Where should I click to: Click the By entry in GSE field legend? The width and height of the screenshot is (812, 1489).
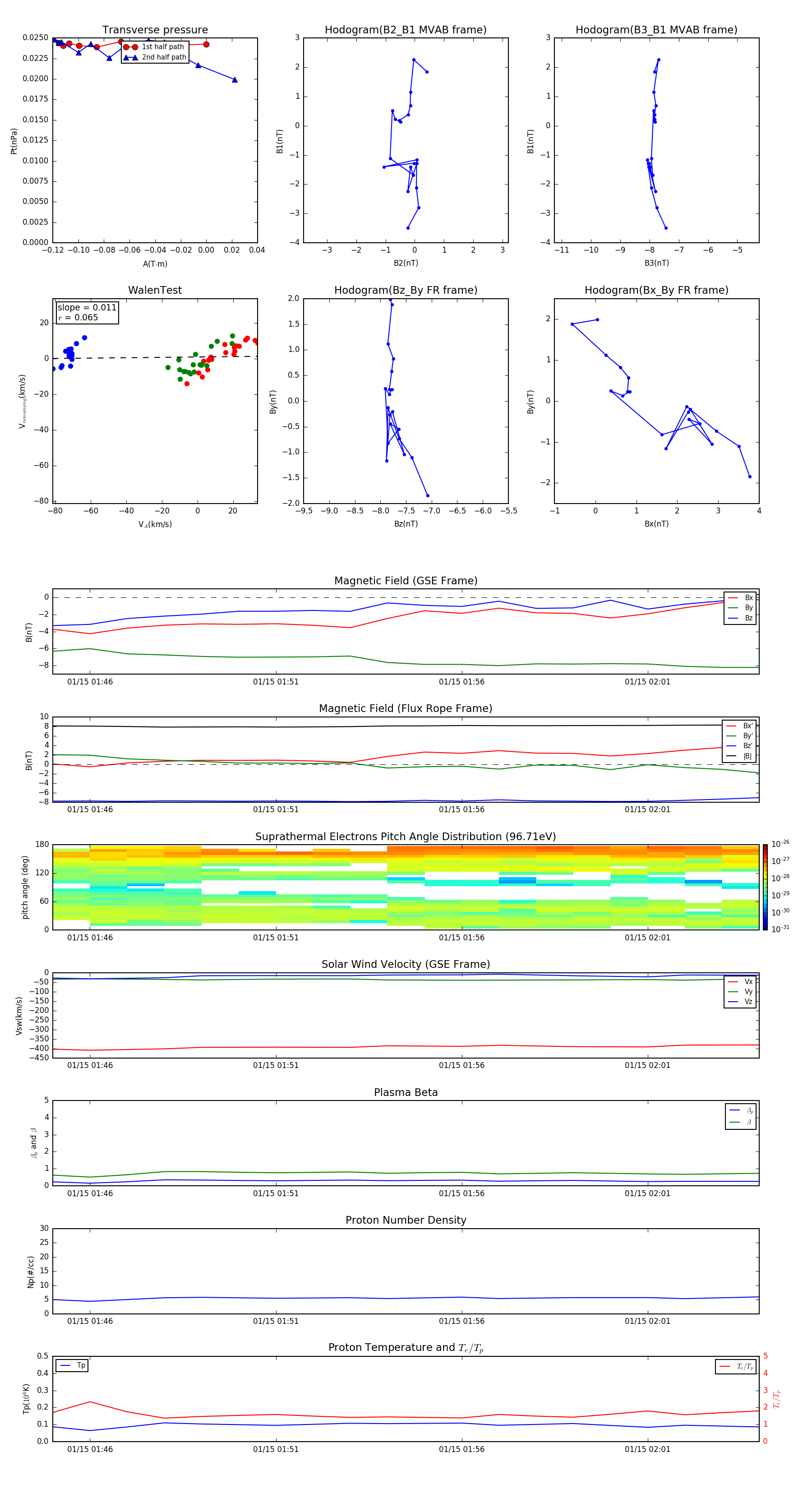click(740, 608)
